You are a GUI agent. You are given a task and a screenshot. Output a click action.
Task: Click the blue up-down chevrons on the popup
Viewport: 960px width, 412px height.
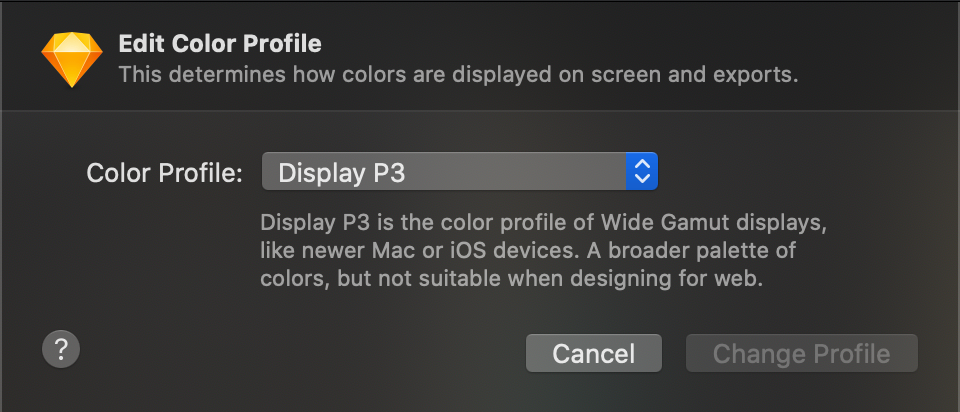tap(641, 172)
